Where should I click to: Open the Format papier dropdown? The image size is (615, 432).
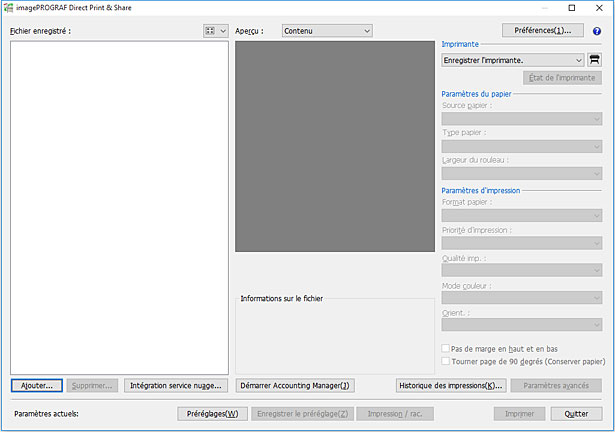coord(521,214)
